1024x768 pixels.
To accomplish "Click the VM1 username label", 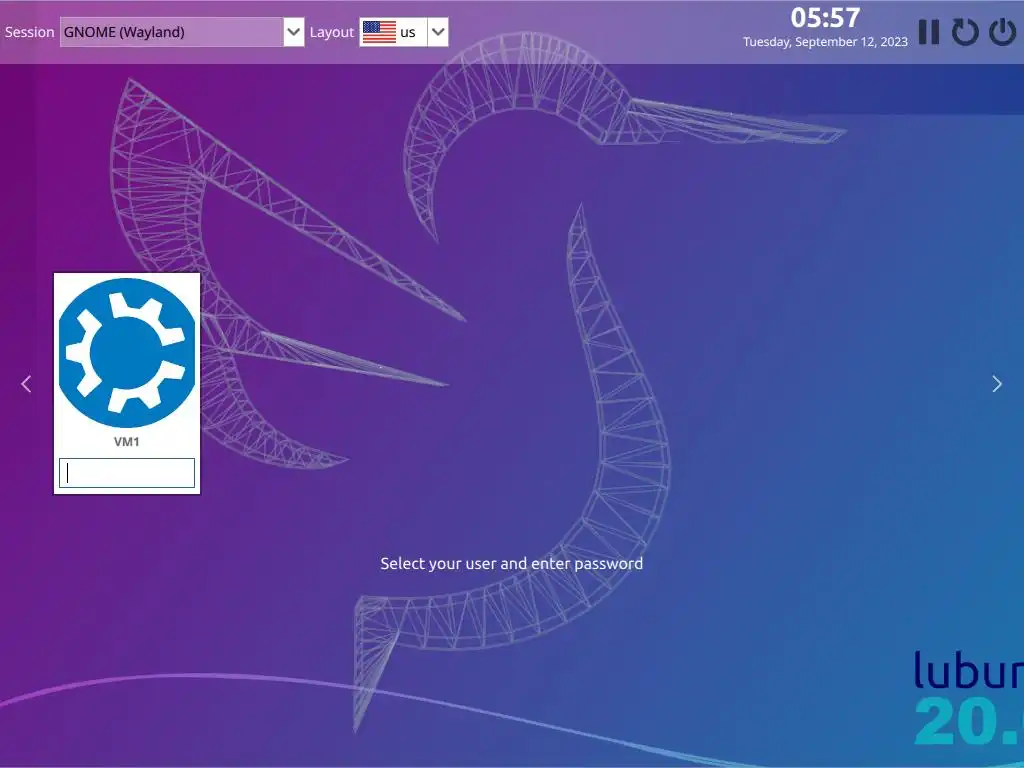I will [127, 441].
